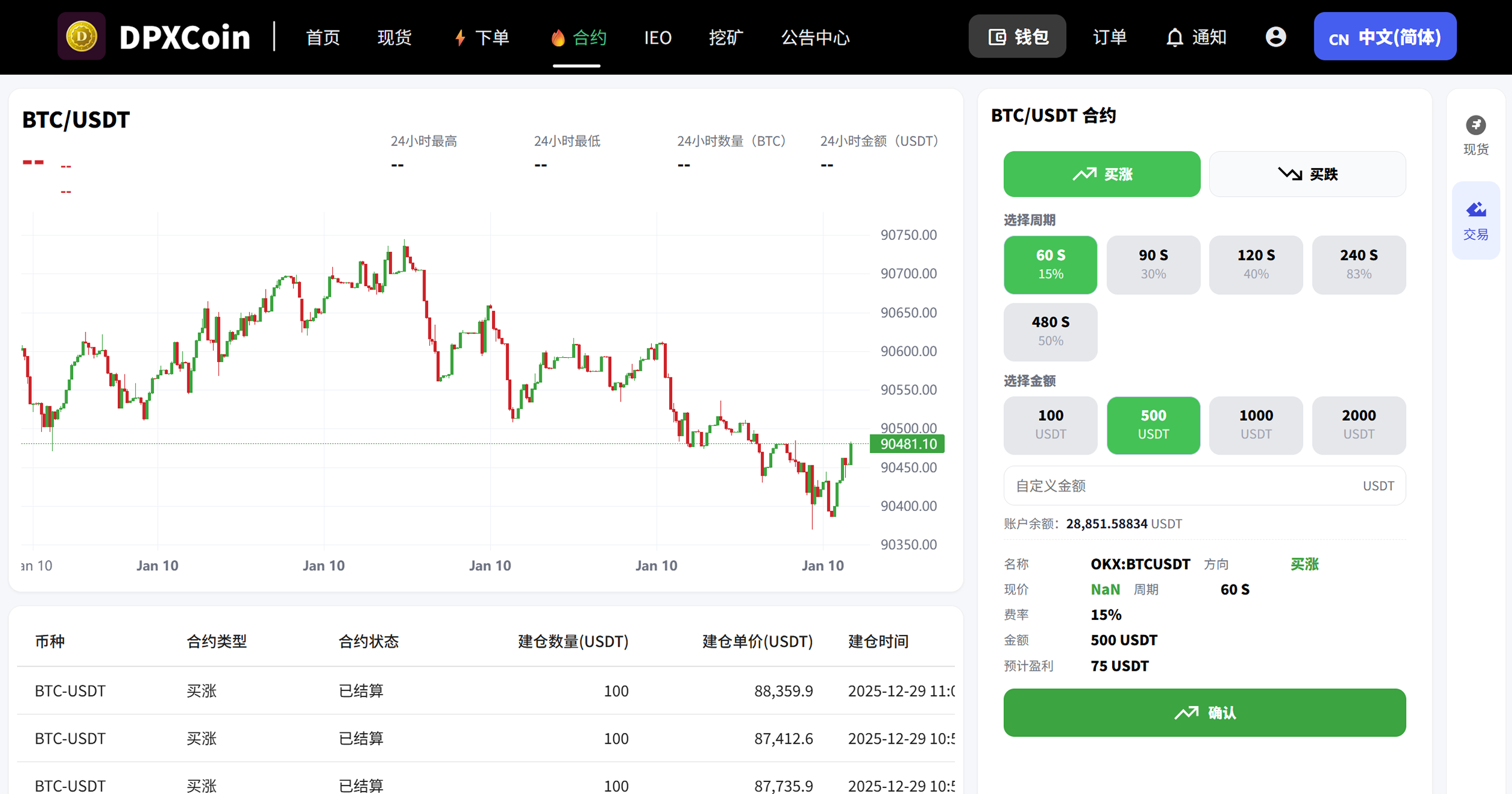Open notifications with the bell icon
The image size is (1512, 794).
tap(1174, 37)
